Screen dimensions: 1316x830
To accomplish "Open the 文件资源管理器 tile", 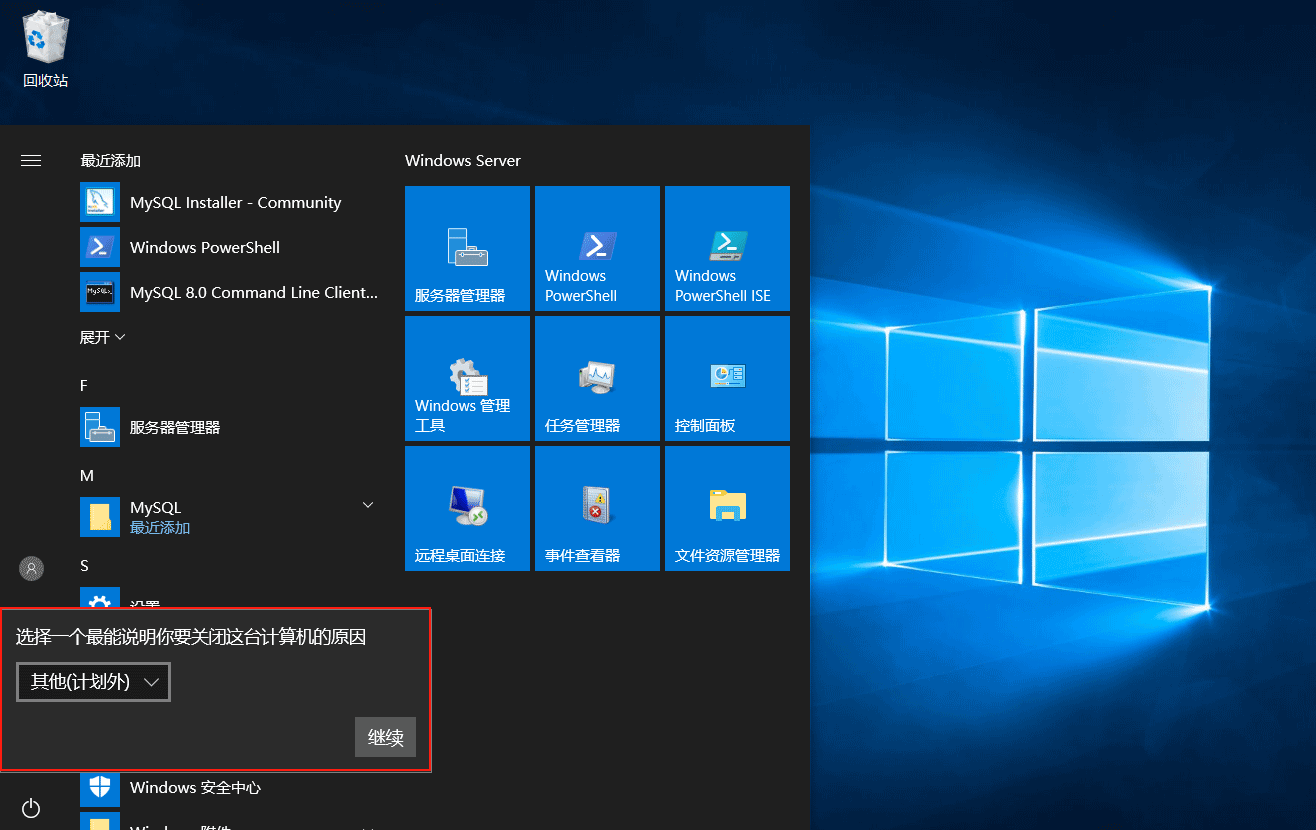I will tap(727, 508).
